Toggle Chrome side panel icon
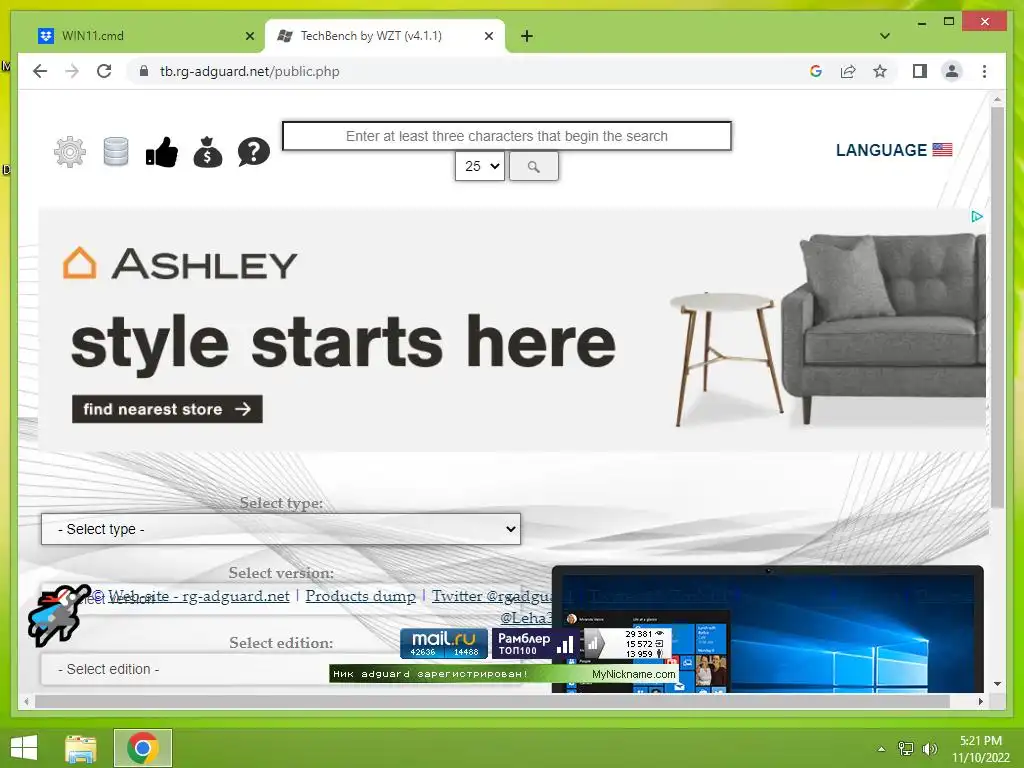This screenshot has height=768, width=1024. pos(920,71)
